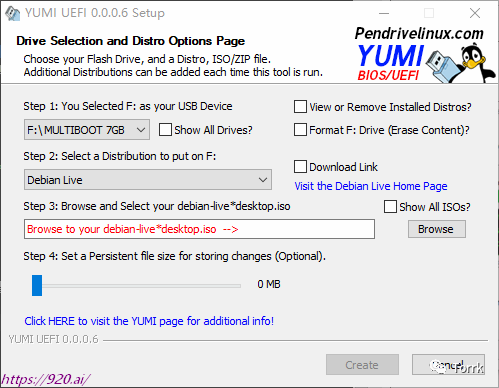Expand the Debian Live distribution dropdown
Image resolution: width=499 pixels, height=388 pixels.
click(x=148, y=180)
